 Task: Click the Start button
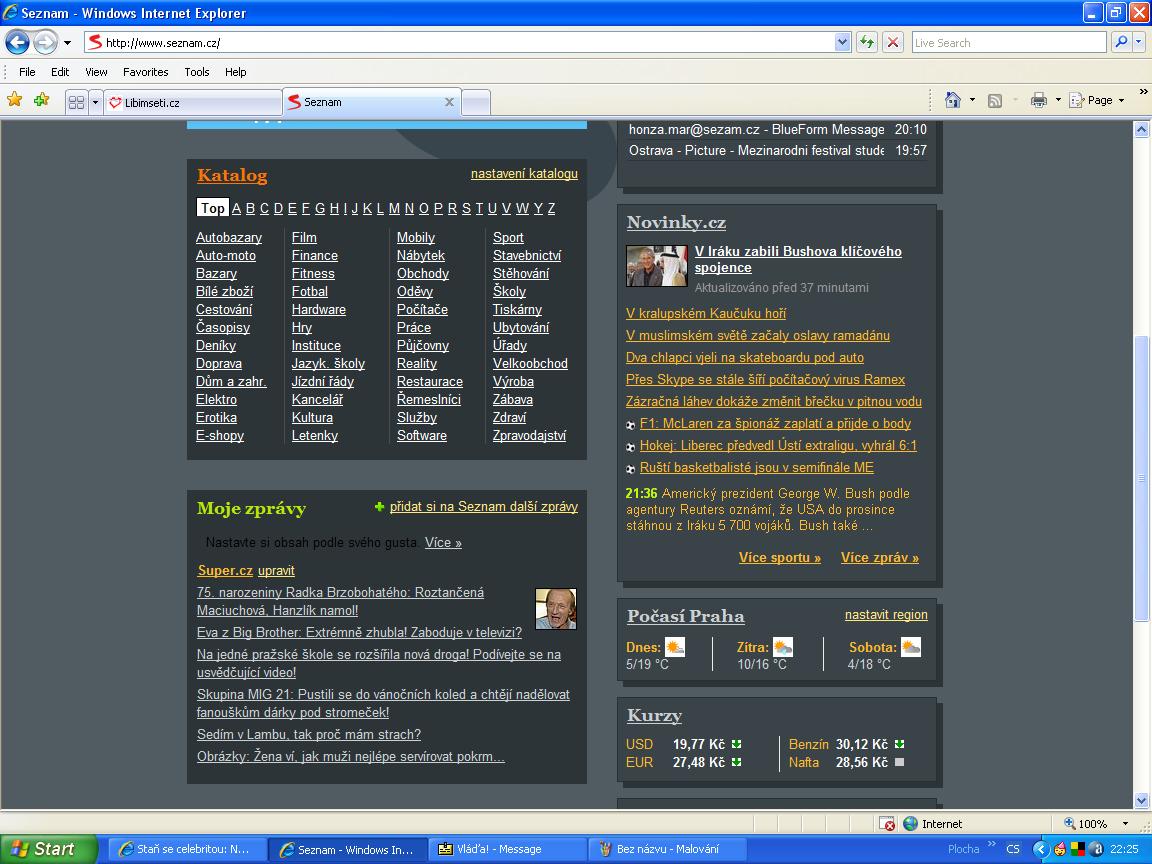click(x=48, y=849)
